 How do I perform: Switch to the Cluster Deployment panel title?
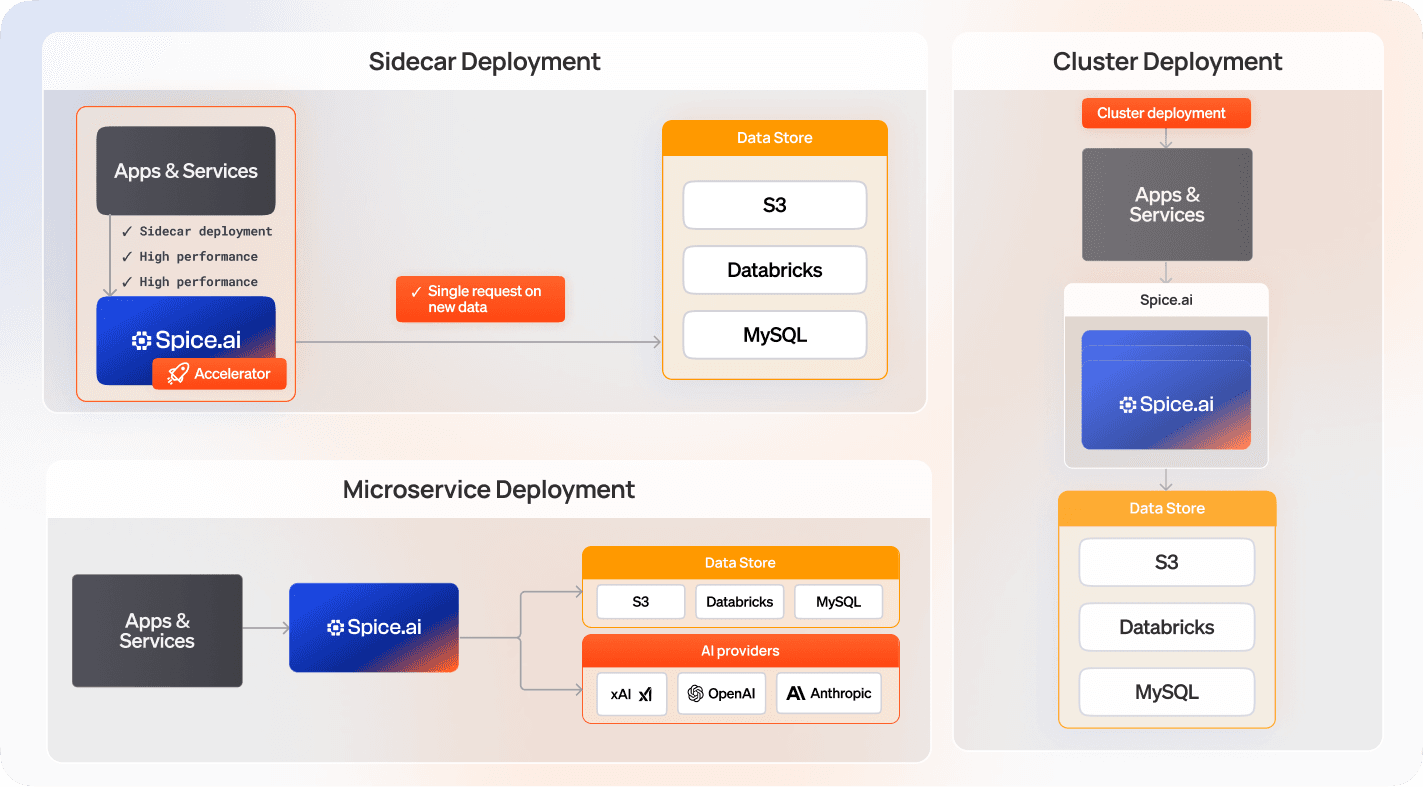tap(1166, 61)
